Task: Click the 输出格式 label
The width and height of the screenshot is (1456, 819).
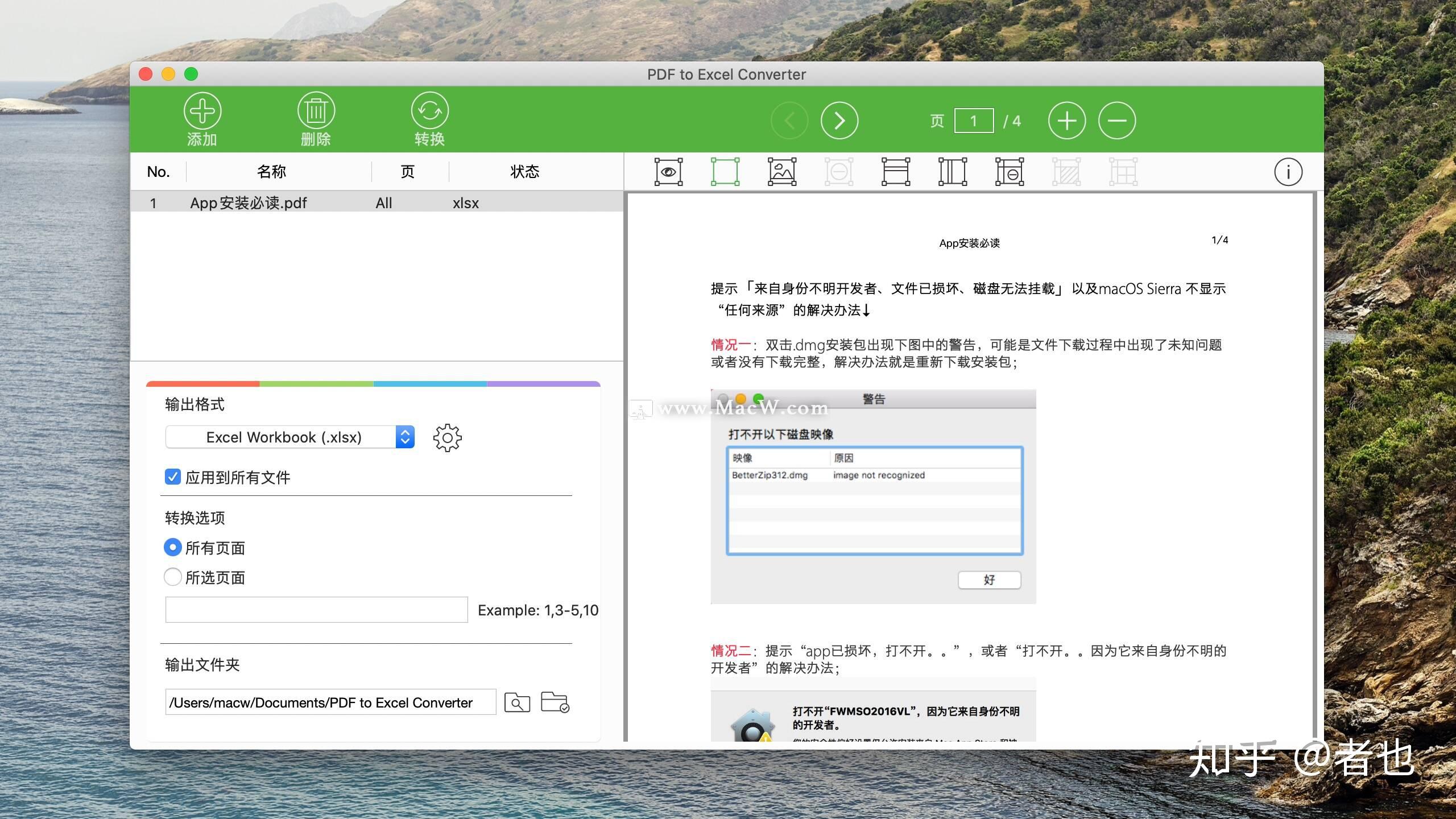Action: tap(195, 404)
